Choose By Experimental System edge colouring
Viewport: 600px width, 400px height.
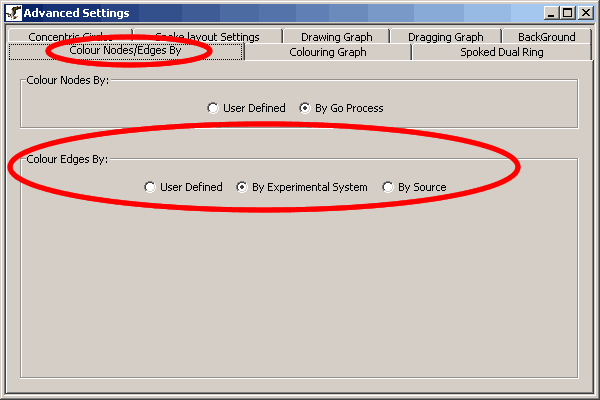point(242,187)
